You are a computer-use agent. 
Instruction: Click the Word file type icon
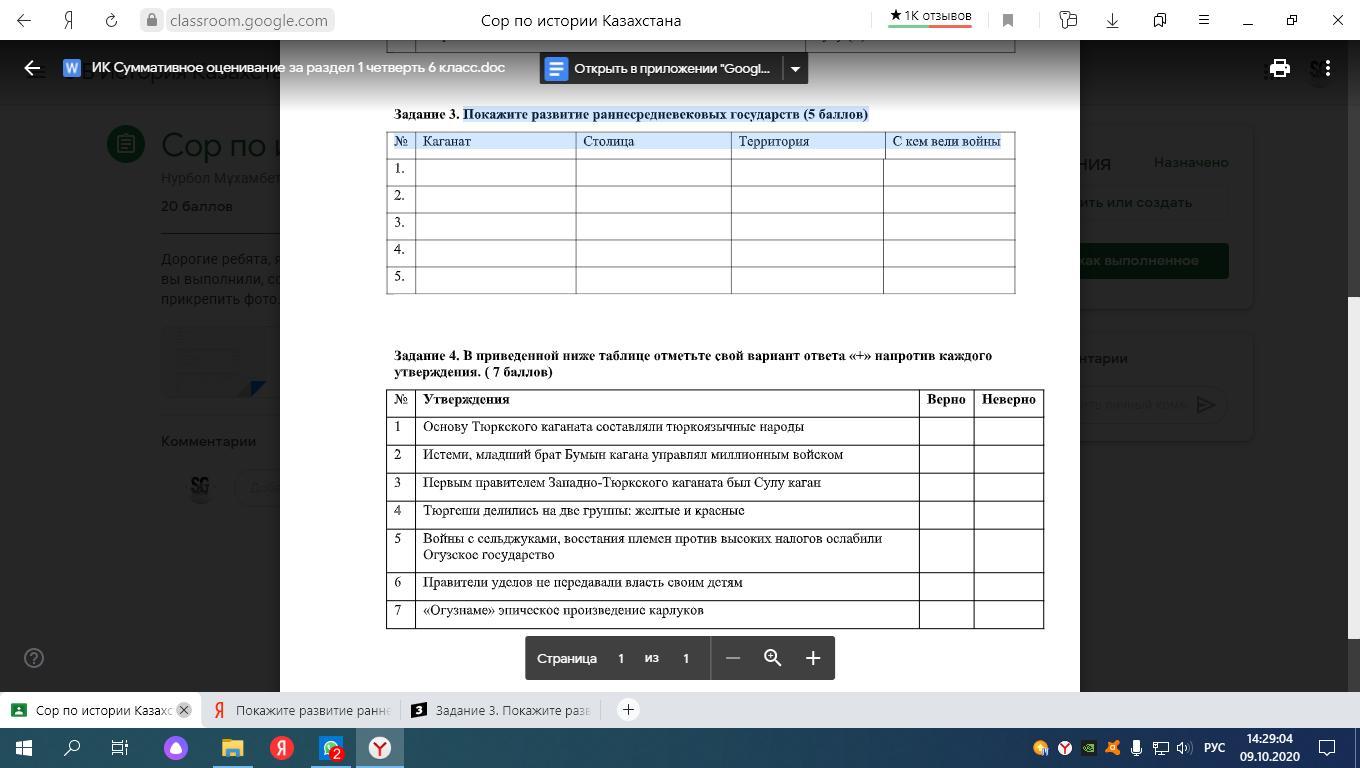click(71, 68)
